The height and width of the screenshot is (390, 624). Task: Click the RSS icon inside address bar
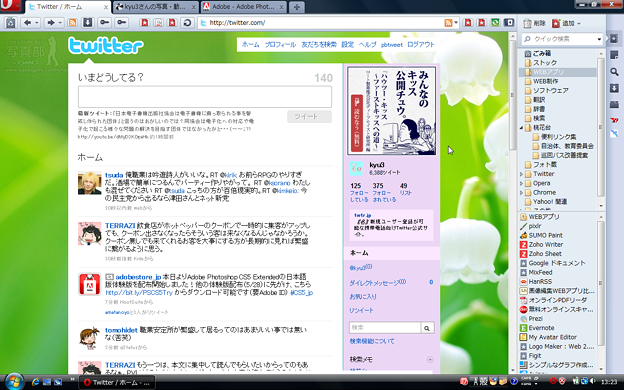(448, 23)
